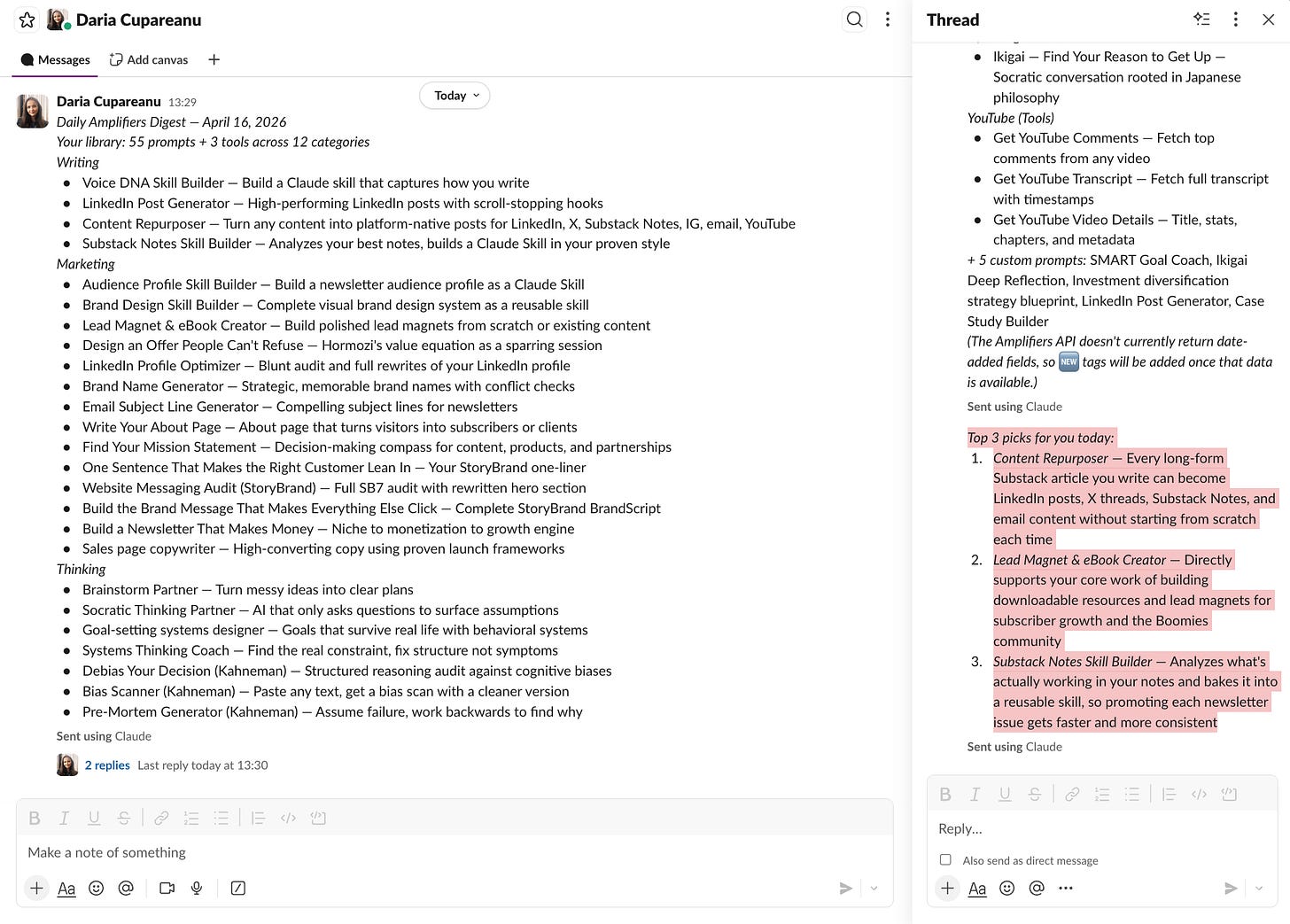Image resolution: width=1290 pixels, height=924 pixels.
Task: Toggle bold in thread reply composer
Action: point(945,794)
